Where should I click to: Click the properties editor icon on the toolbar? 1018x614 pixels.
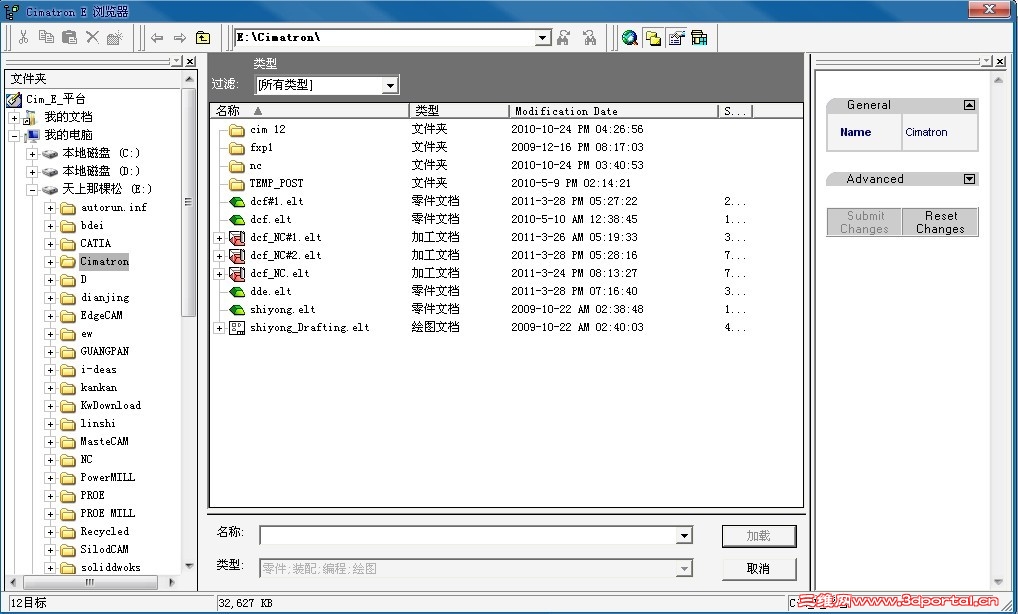tap(676, 38)
